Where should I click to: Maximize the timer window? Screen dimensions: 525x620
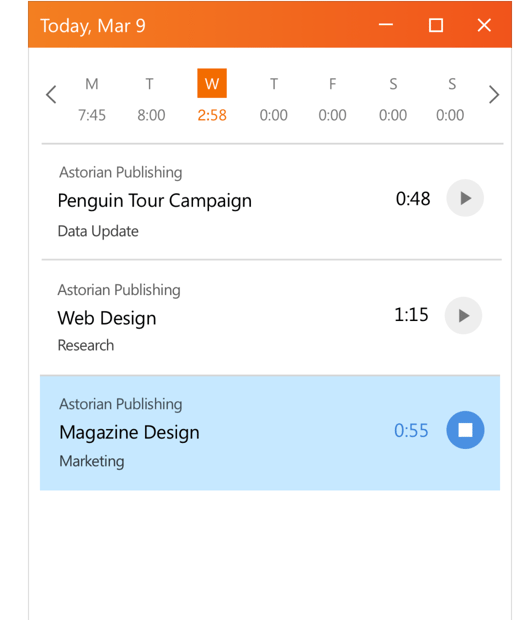click(x=436, y=25)
